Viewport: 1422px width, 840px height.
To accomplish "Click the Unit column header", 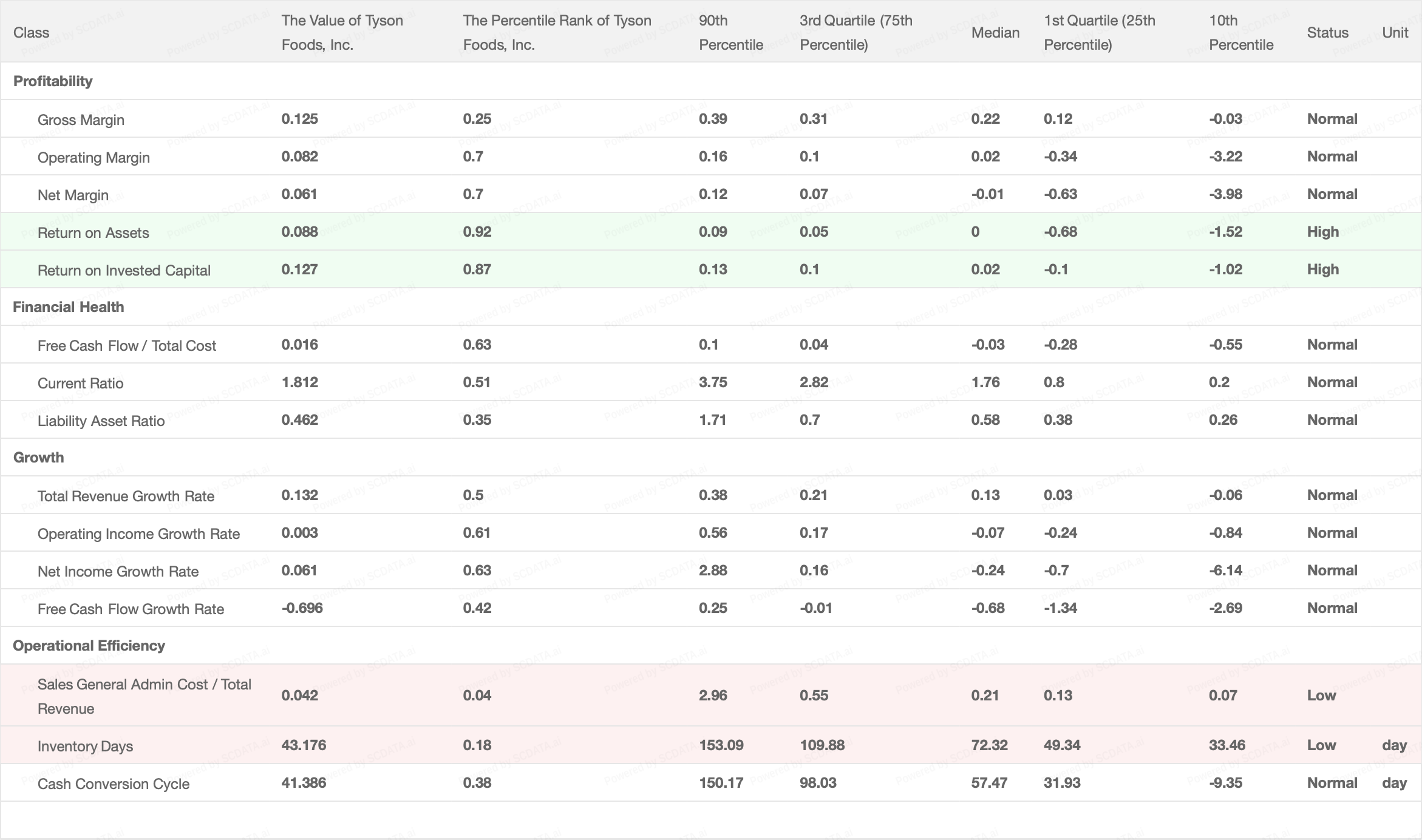I will pyautogui.click(x=1395, y=33).
